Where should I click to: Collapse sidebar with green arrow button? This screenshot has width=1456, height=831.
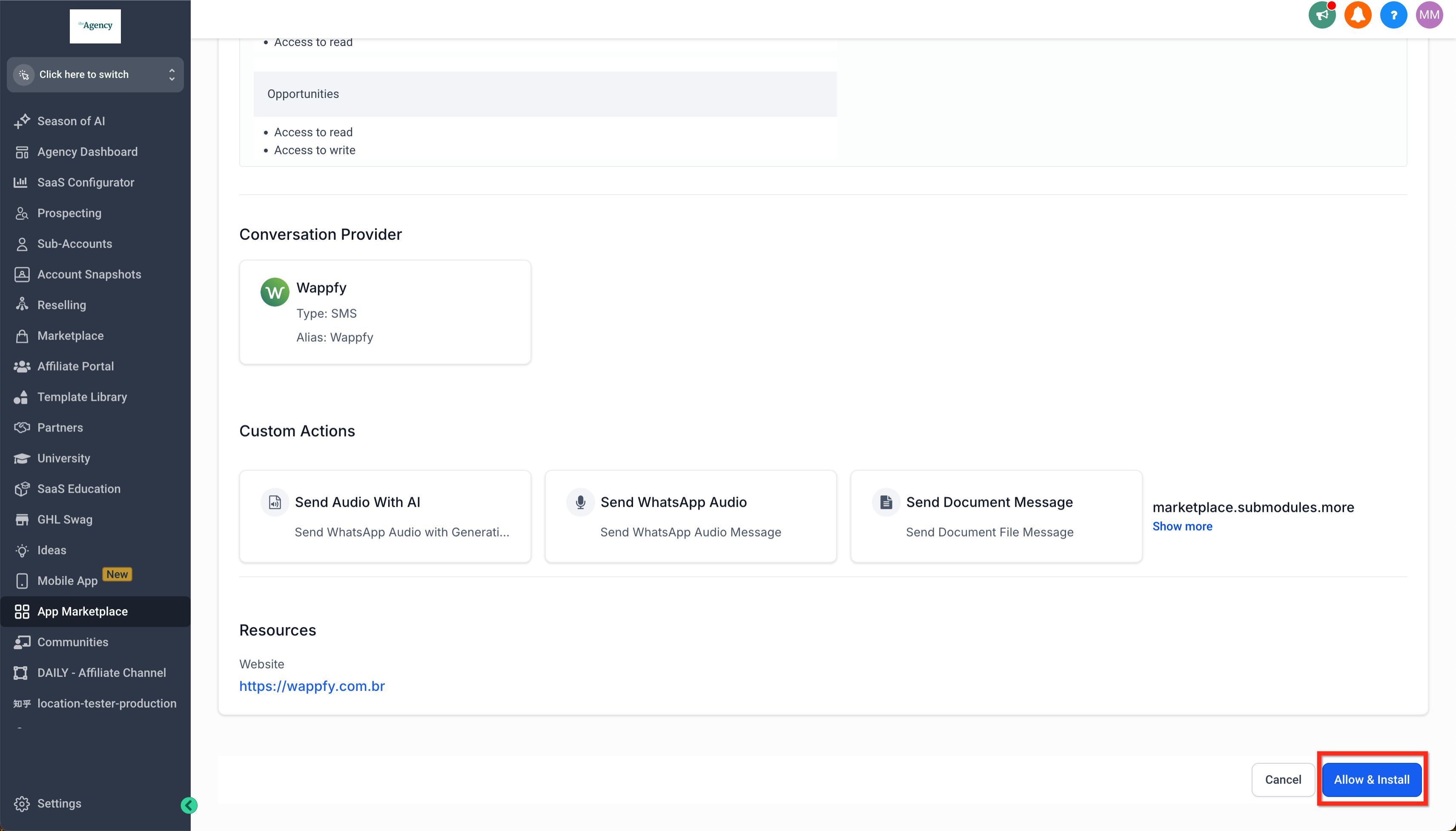pyautogui.click(x=189, y=805)
